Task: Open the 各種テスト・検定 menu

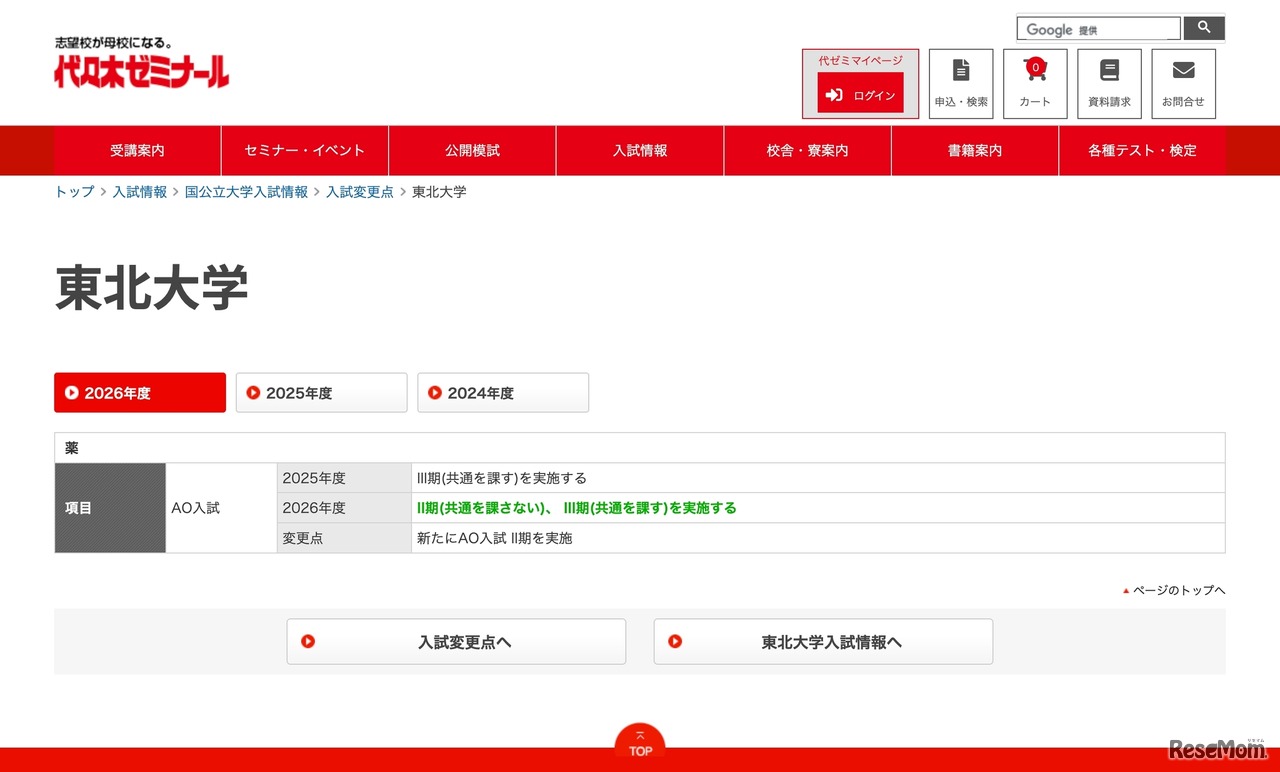Action: tap(1142, 151)
